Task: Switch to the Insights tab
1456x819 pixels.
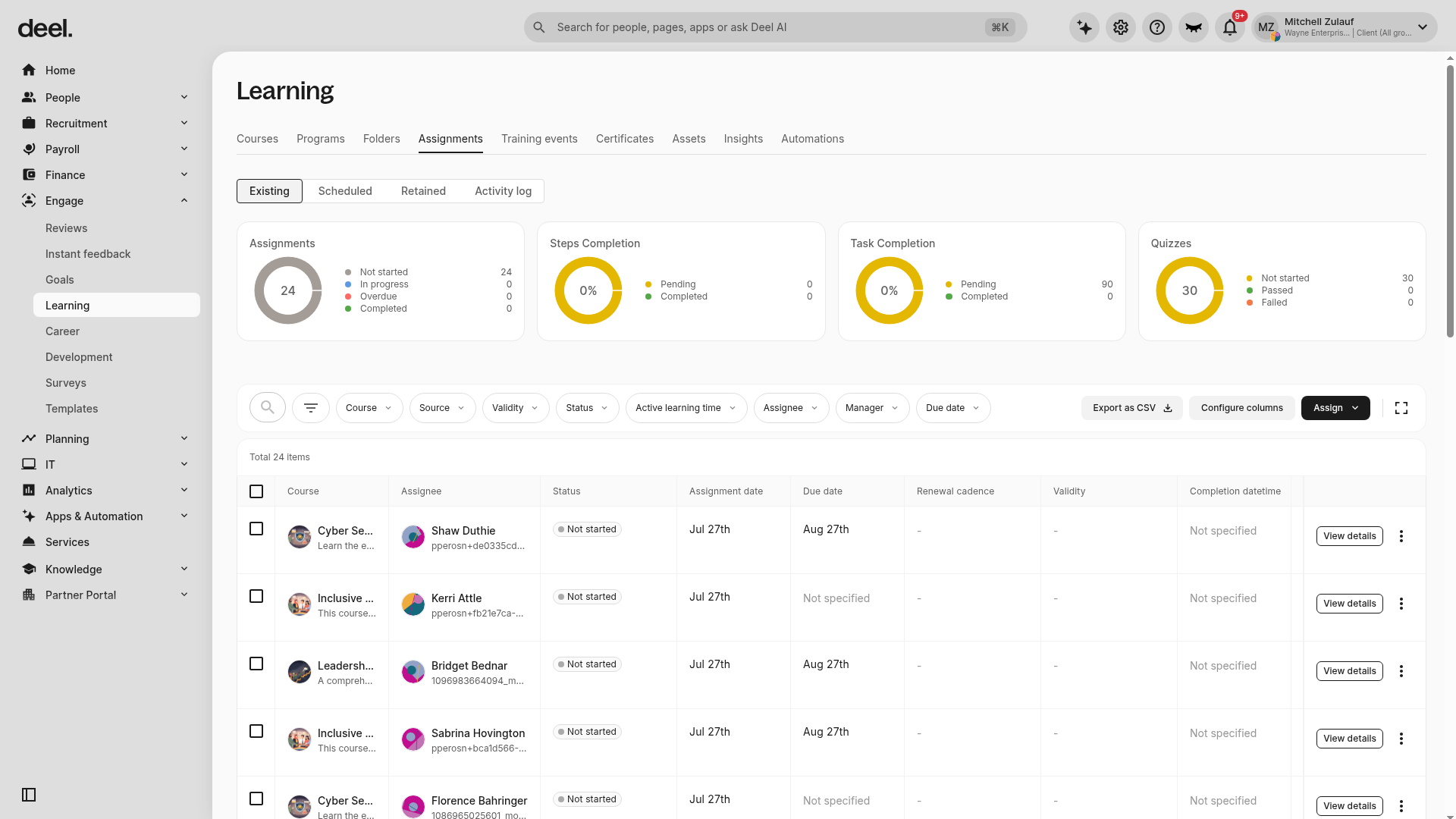Action: (743, 139)
